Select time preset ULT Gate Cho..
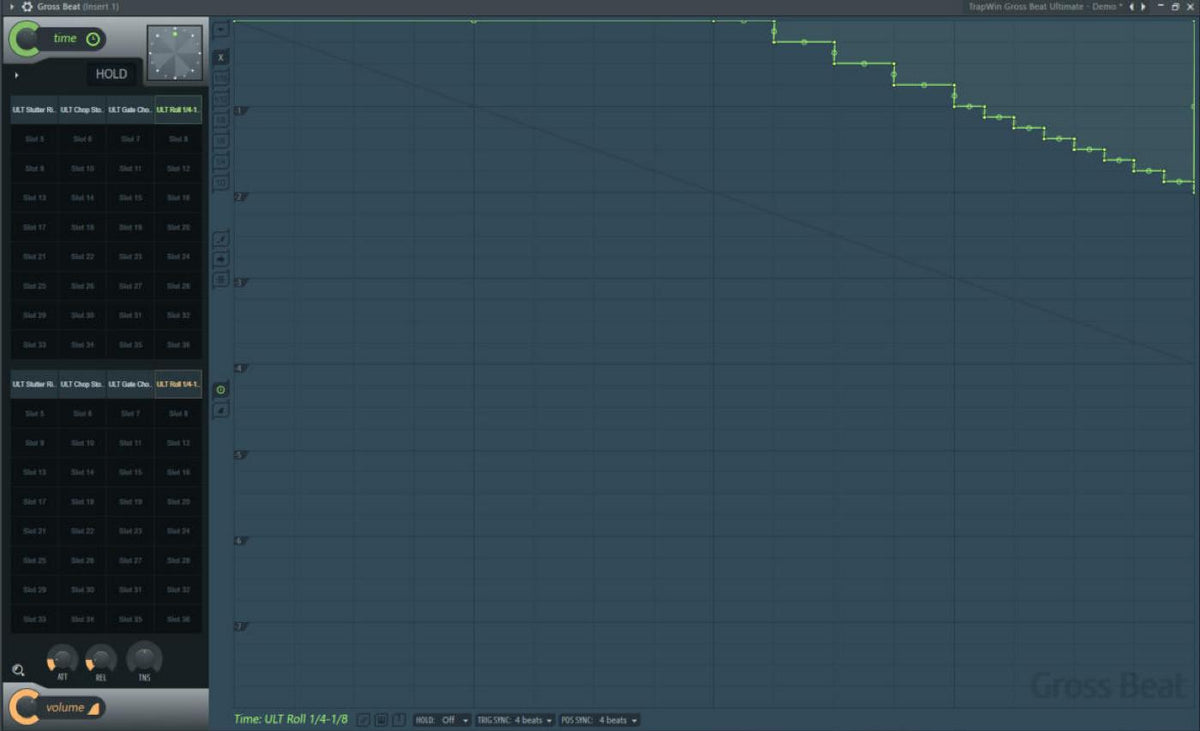Viewport: 1200px width, 731px height. (130, 109)
